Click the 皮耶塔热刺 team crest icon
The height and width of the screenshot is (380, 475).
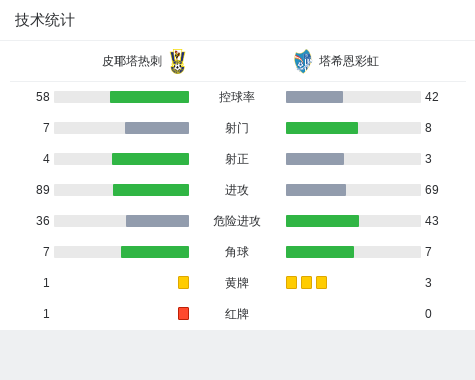point(178,61)
